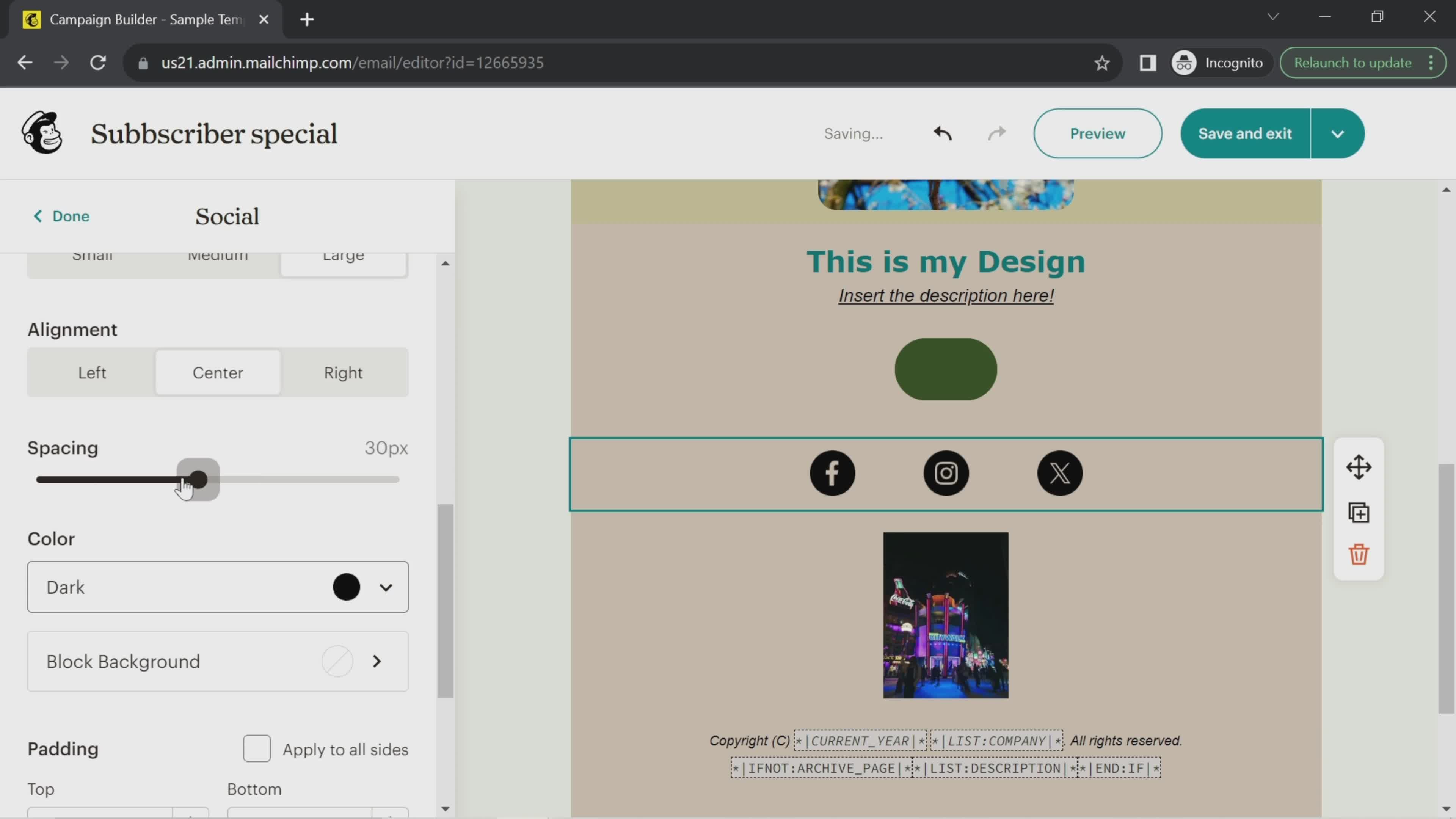The image size is (1456, 819).
Task: Select the Small size tab for icons
Action: [x=92, y=254]
